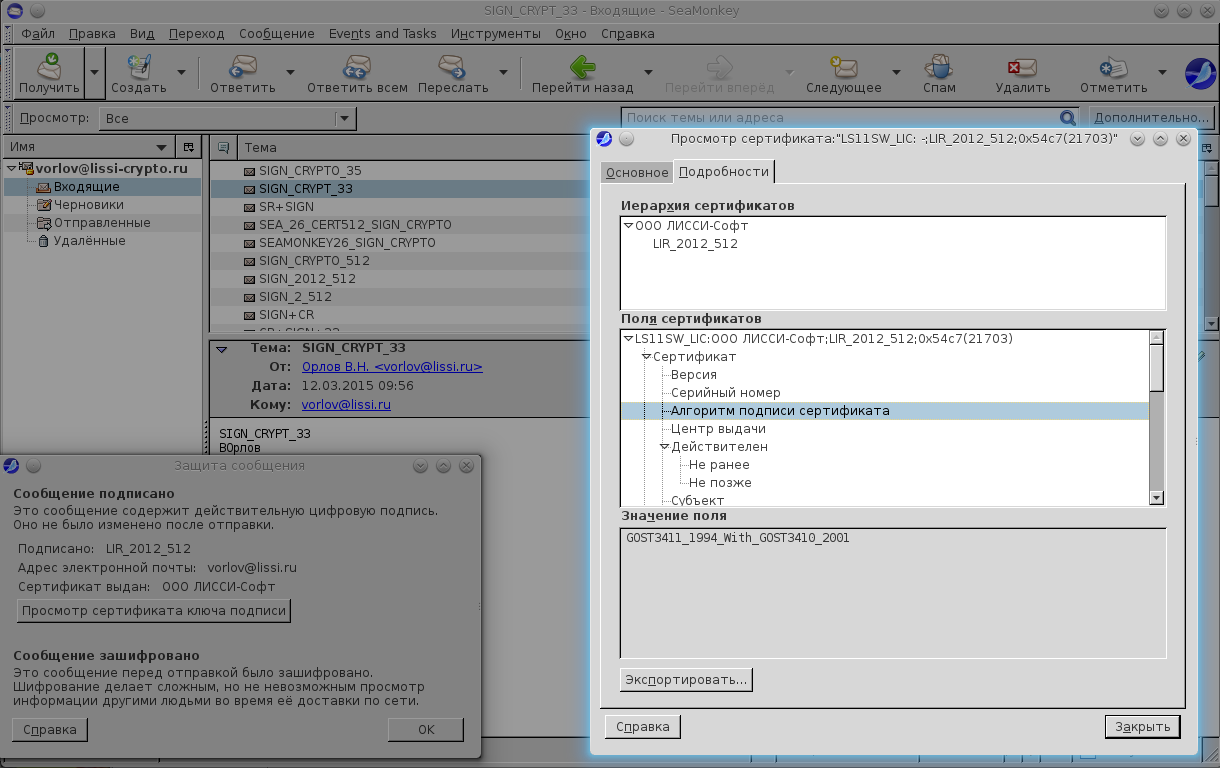
Task: Select message SIGN_2012_512
Action: tap(307, 279)
